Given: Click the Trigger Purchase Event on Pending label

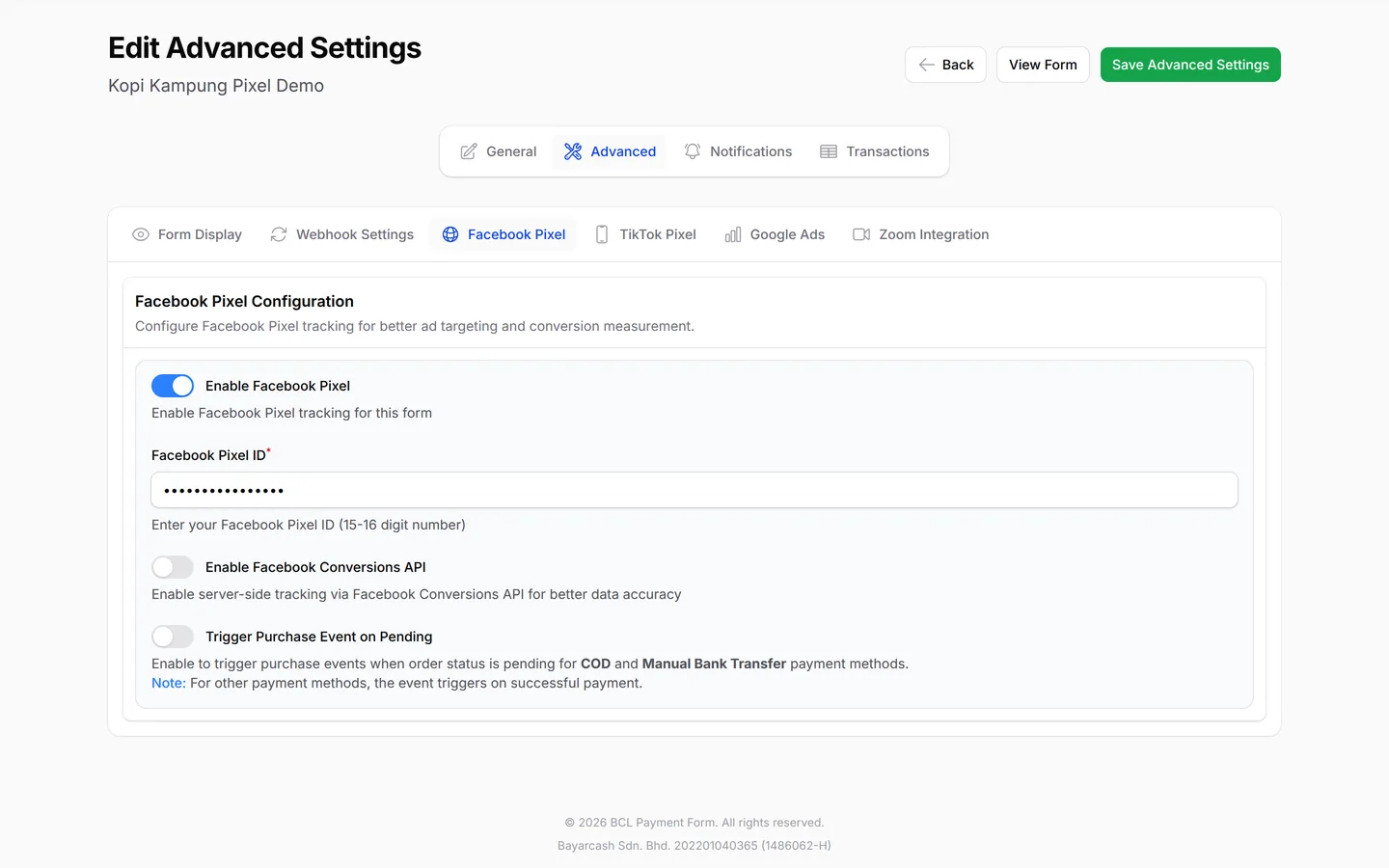Looking at the screenshot, I should 318,637.
